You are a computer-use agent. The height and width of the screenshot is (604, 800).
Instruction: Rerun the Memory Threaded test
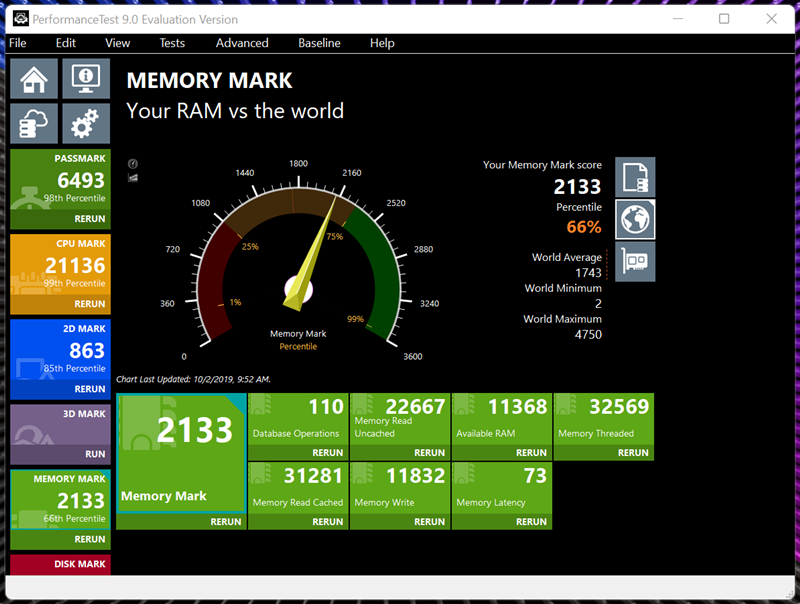[x=633, y=453]
